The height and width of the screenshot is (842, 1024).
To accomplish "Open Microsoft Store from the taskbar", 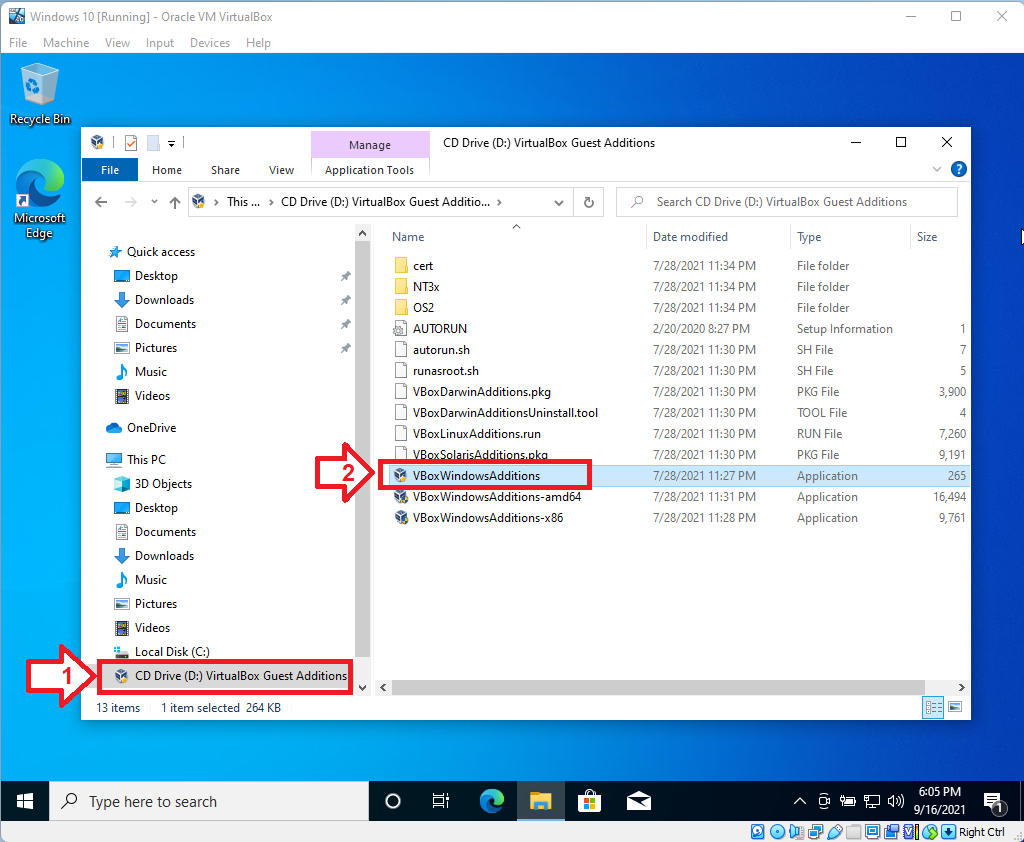I will tap(589, 801).
